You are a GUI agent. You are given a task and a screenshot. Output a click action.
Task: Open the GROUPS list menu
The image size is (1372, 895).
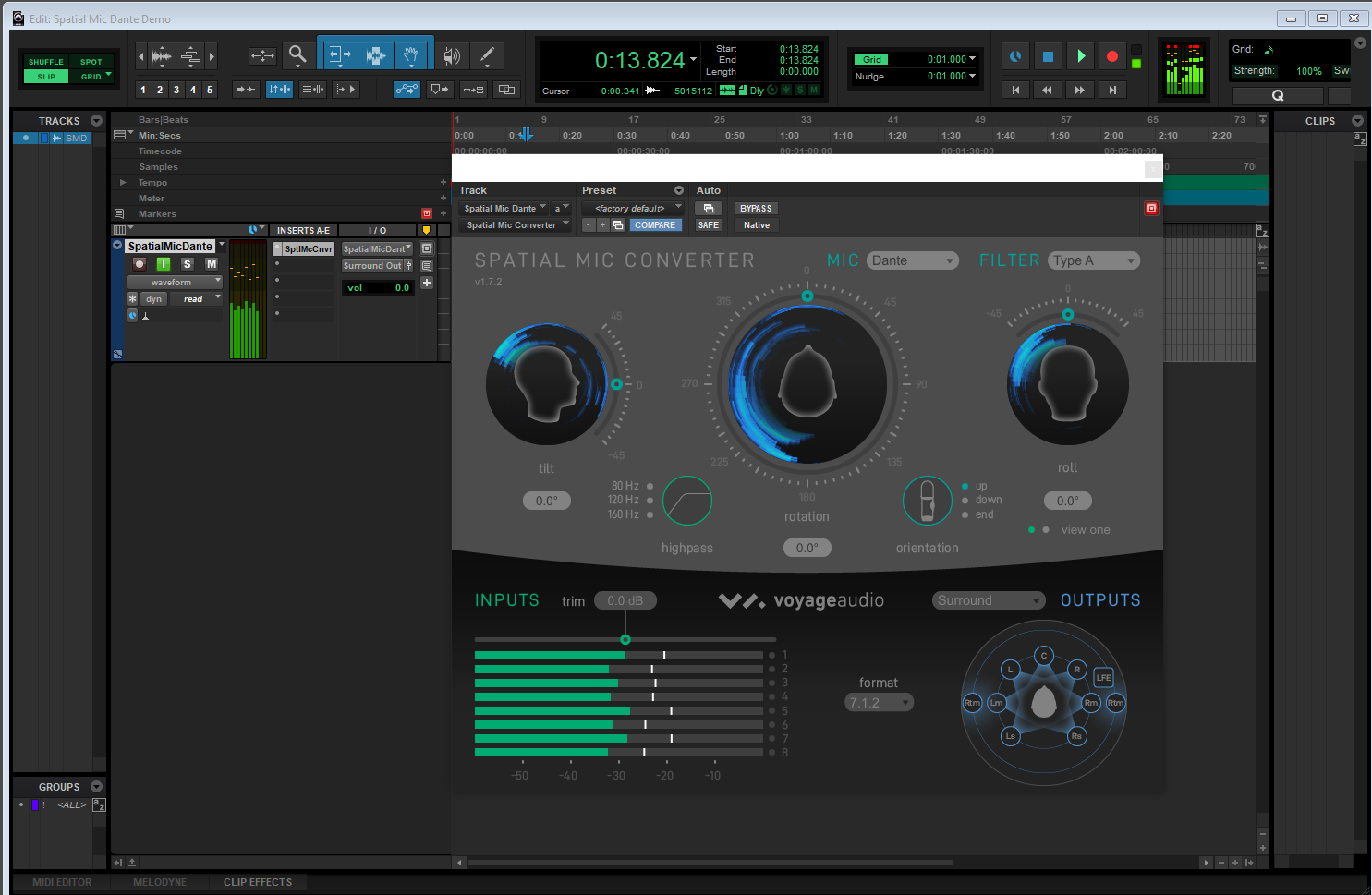(x=97, y=787)
